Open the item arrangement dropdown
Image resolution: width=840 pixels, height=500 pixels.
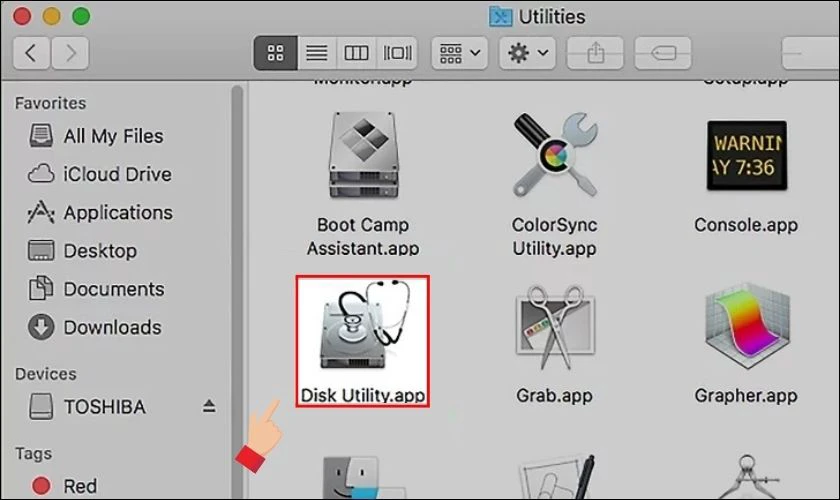(460, 53)
